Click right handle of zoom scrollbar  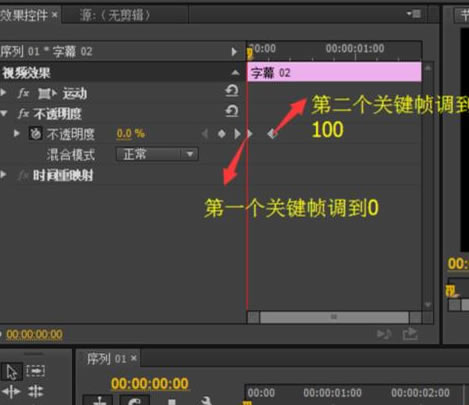pyautogui.click(x=415, y=317)
